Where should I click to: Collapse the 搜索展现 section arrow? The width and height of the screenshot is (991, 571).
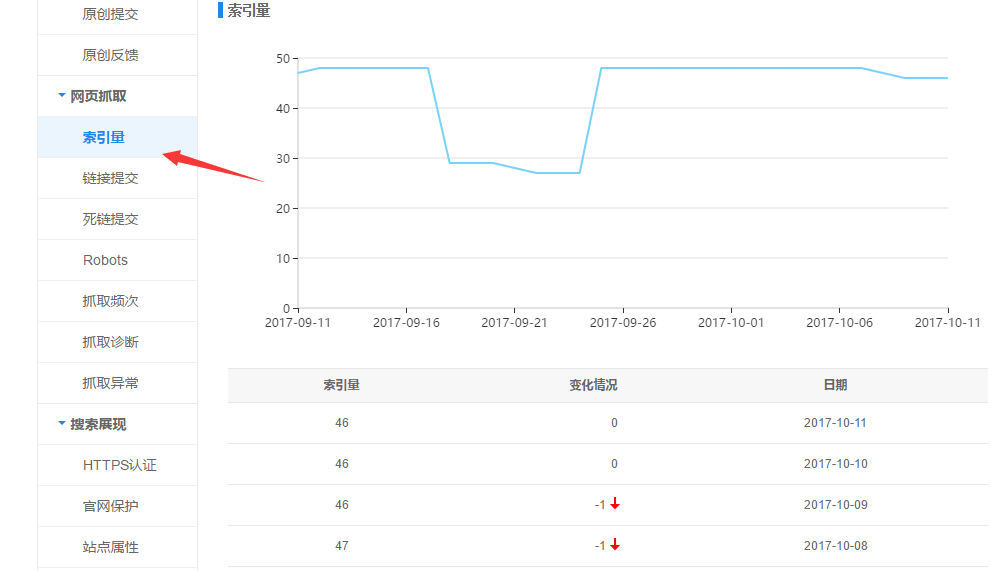tap(62, 424)
